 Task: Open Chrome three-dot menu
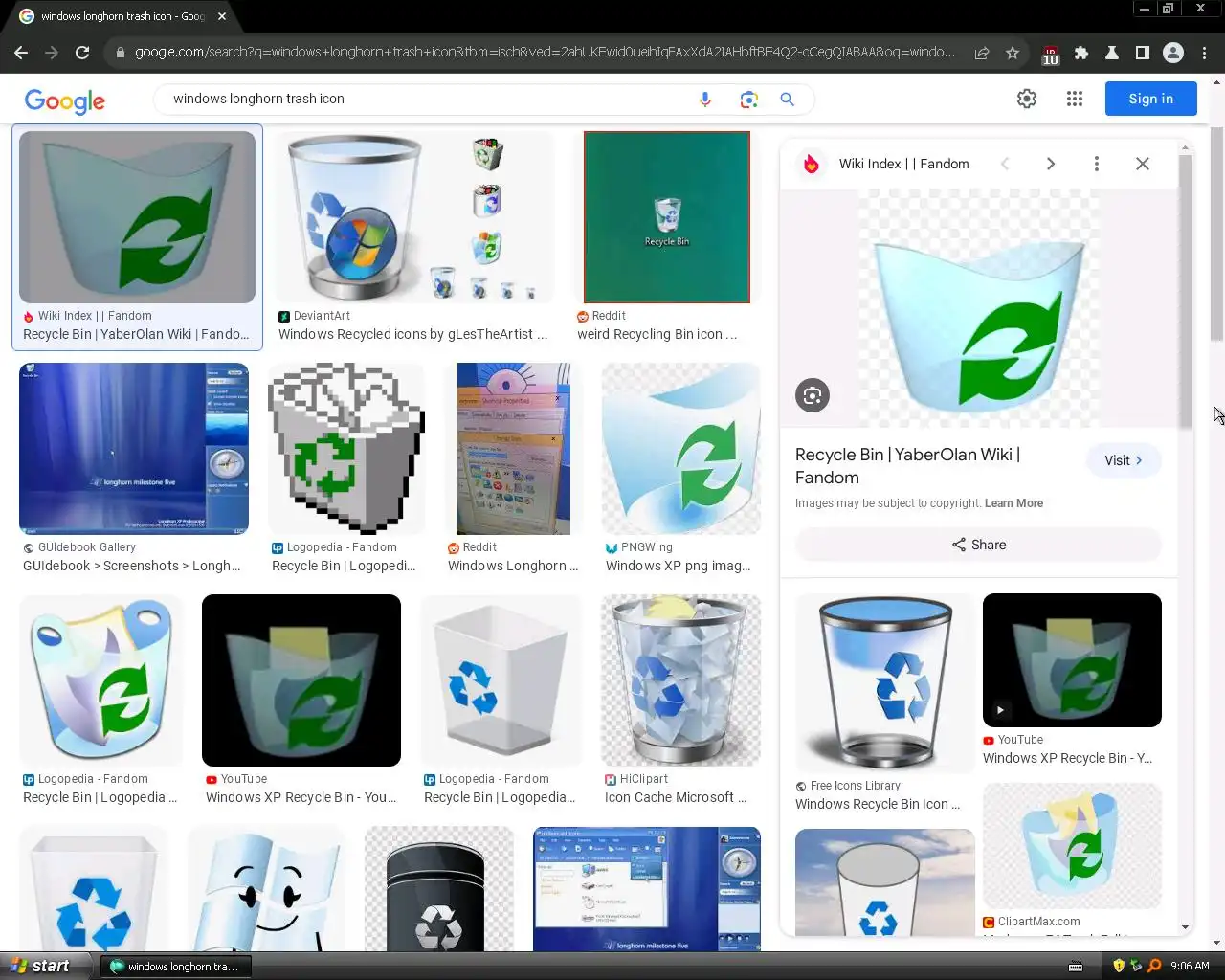click(1205, 53)
